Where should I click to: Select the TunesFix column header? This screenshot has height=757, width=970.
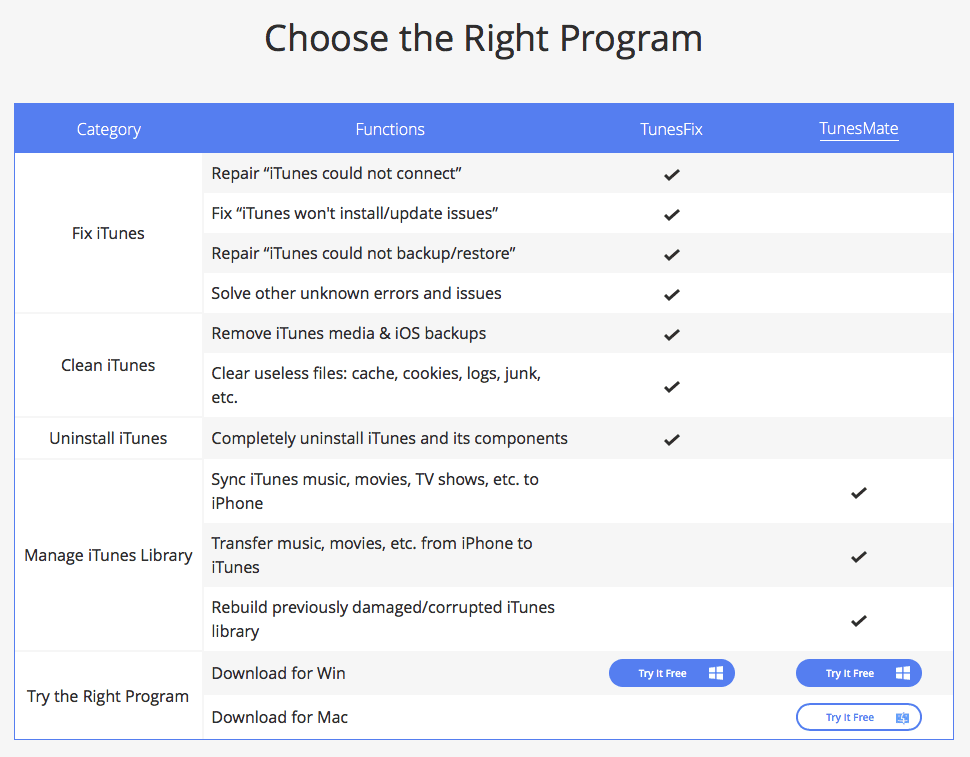coord(672,129)
